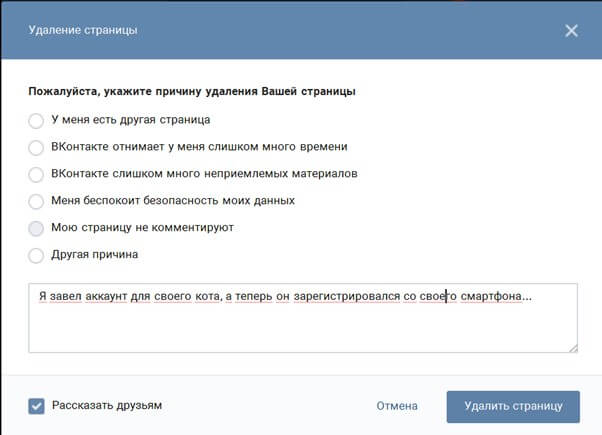The width and height of the screenshot is (602, 435).
Task: Close the Удаление страницы dialog with the X
Action: click(571, 31)
